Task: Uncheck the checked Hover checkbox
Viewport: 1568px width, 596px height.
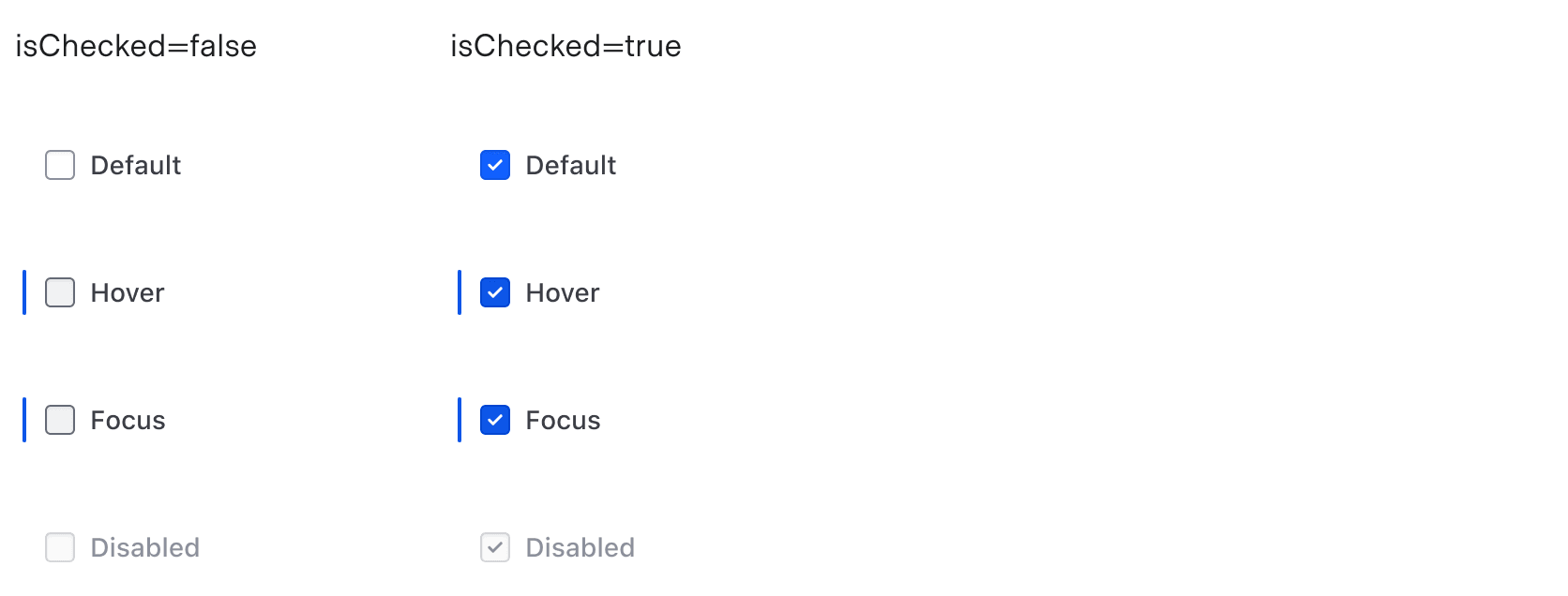Action: click(494, 292)
